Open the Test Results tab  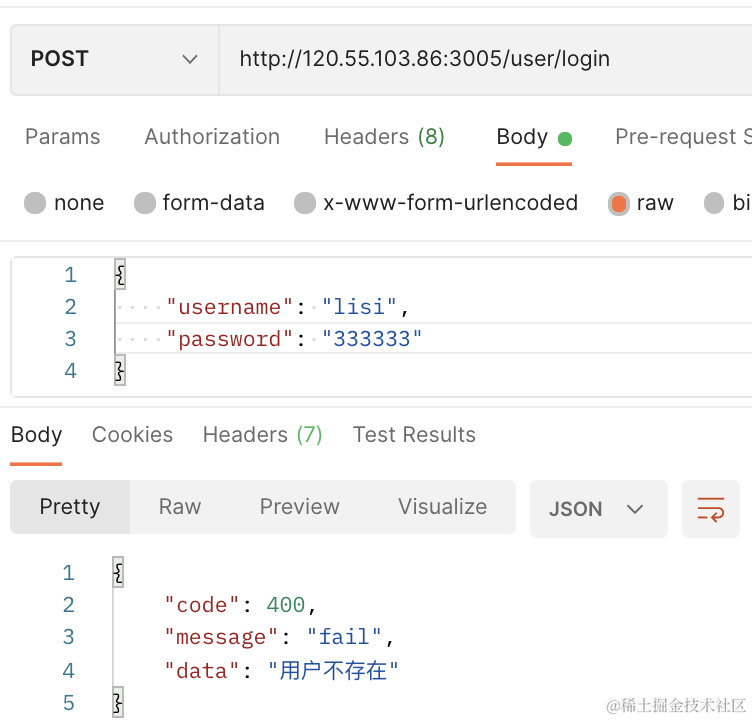[x=414, y=435]
